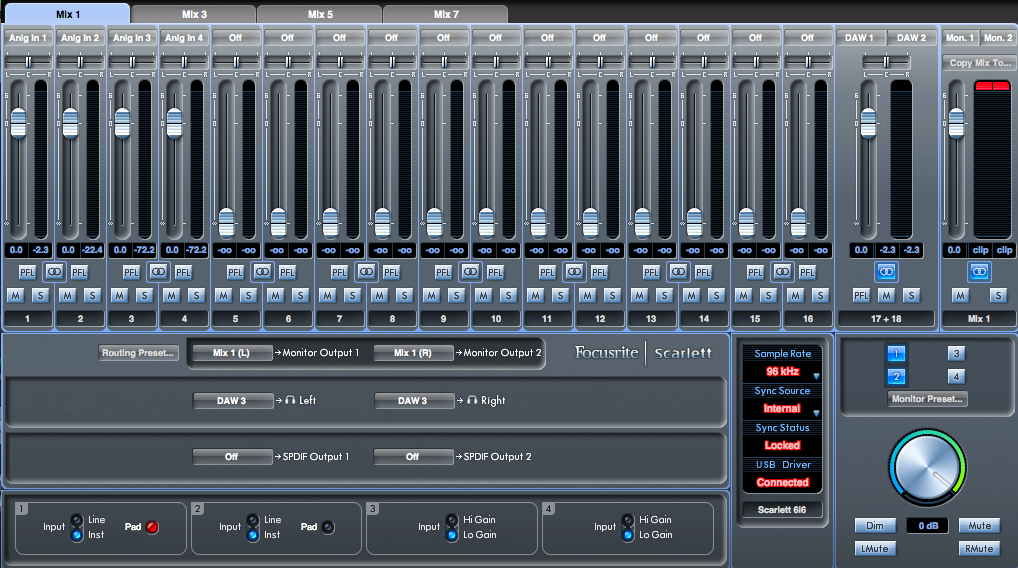Select Line for input 1
This screenshot has width=1018, height=568.
coord(76,520)
